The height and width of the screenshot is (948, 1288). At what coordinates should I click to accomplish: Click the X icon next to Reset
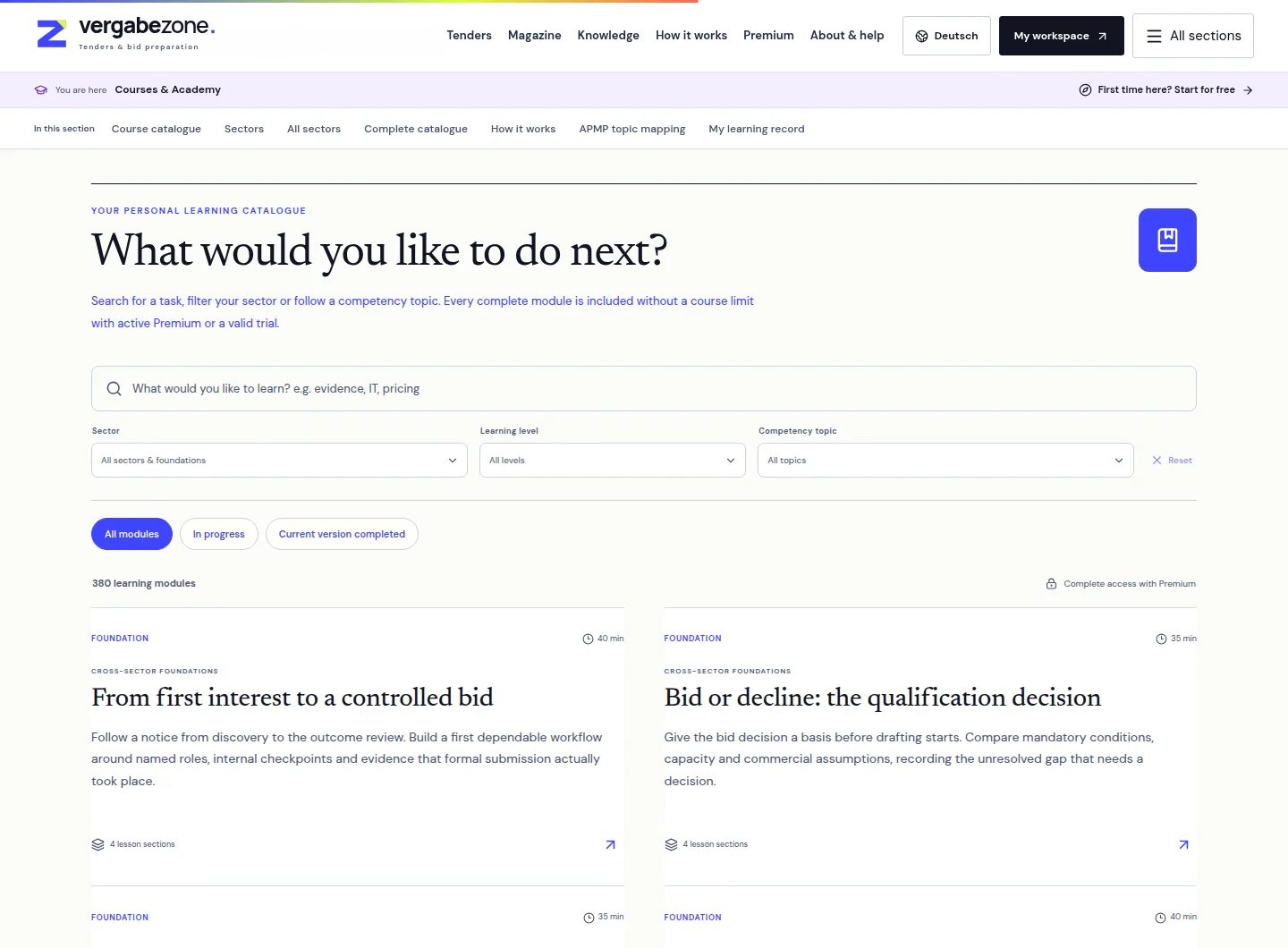click(x=1157, y=461)
